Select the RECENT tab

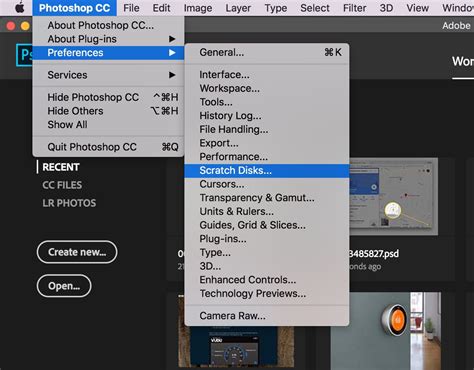tap(61, 167)
